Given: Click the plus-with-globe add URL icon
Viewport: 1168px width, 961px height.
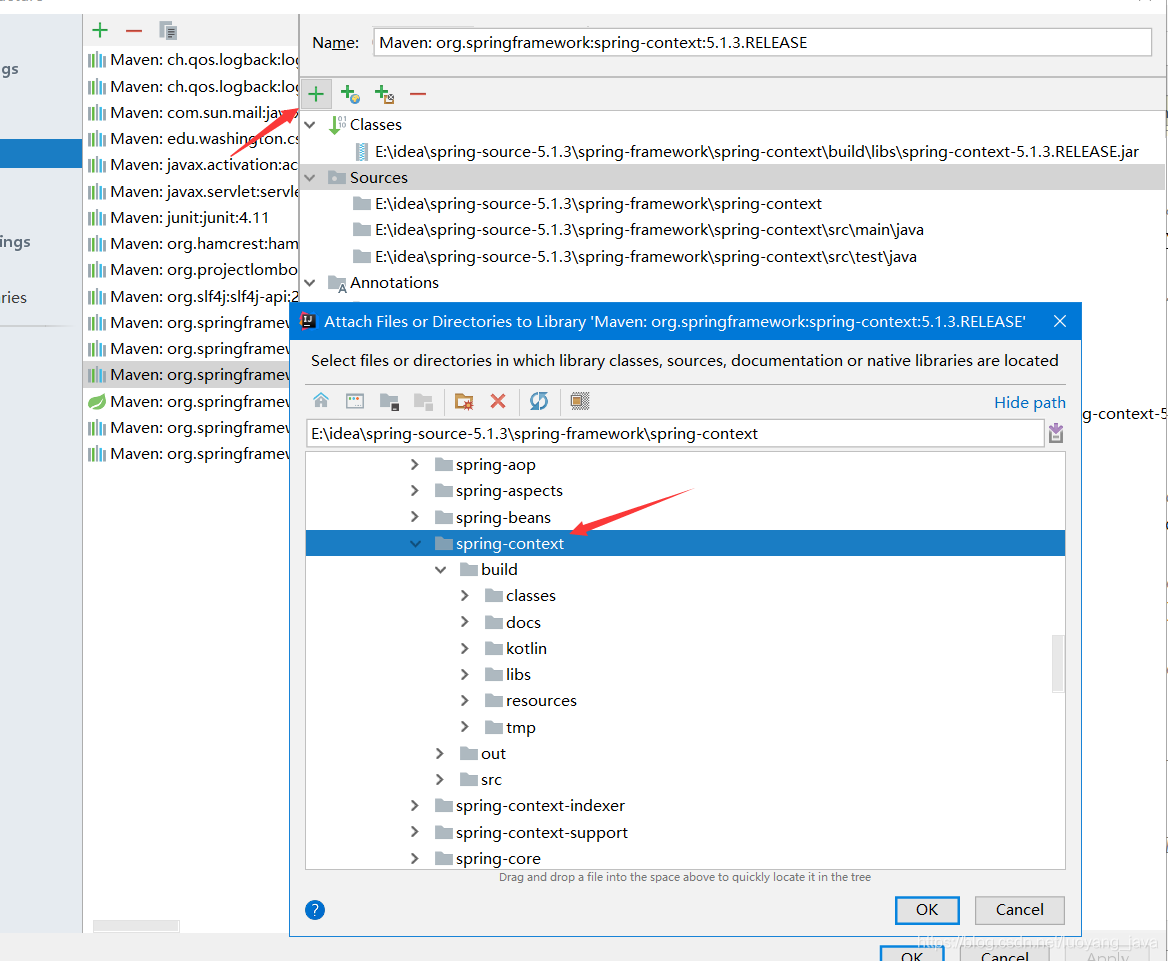Looking at the screenshot, I should coord(349,94).
